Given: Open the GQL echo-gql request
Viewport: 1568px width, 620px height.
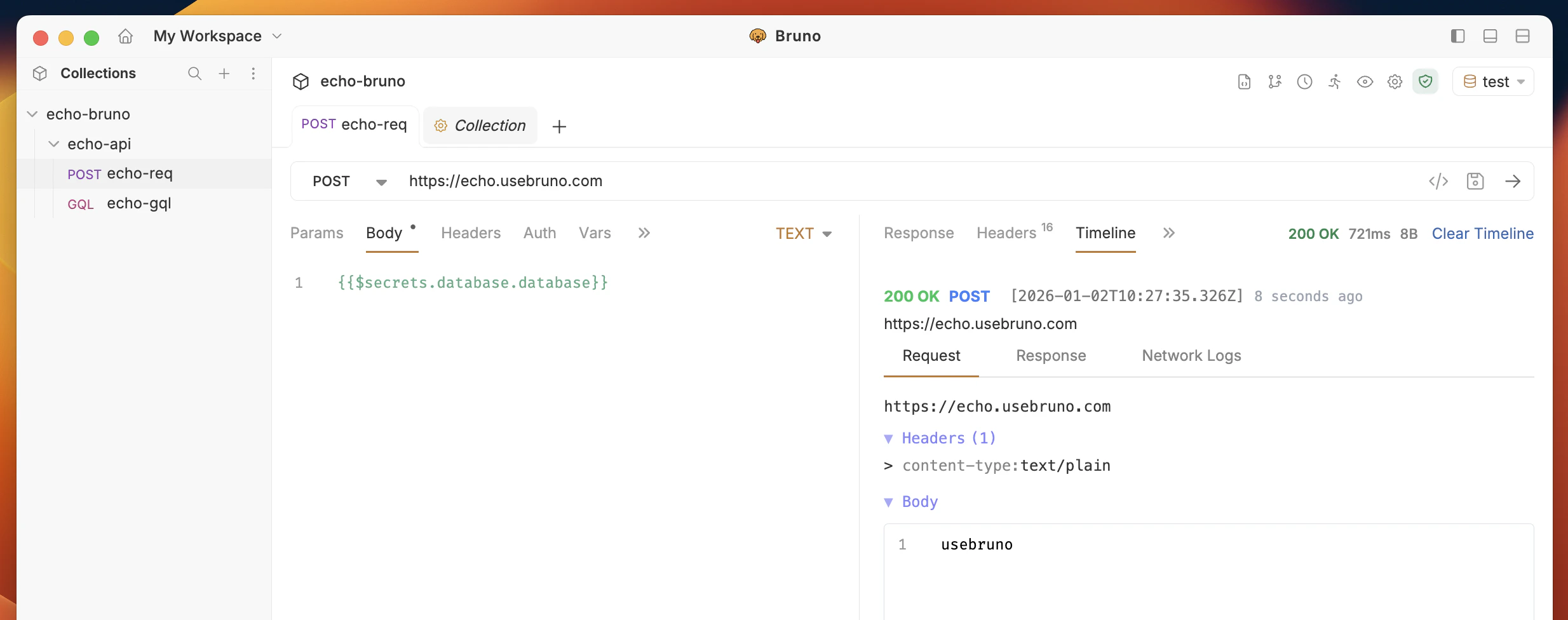Looking at the screenshot, I should click(x=145, y=203).
